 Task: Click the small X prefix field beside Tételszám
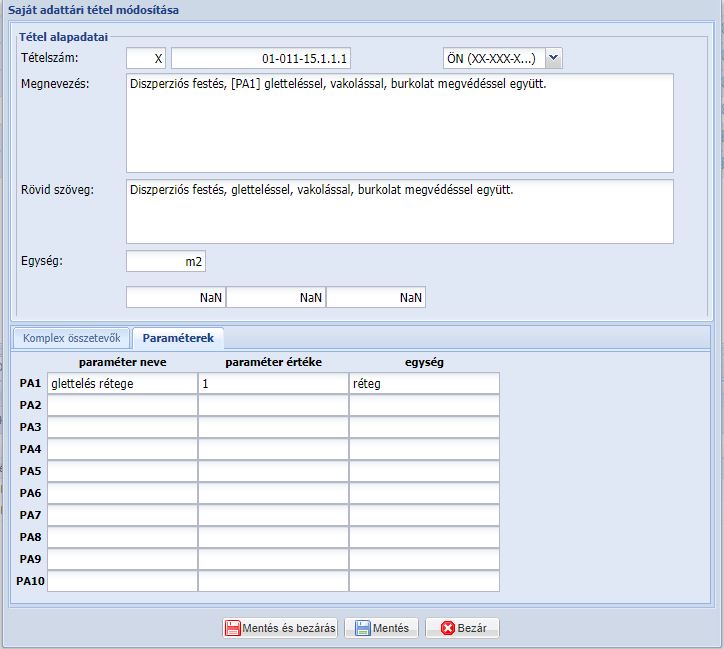tap(146, 58)
